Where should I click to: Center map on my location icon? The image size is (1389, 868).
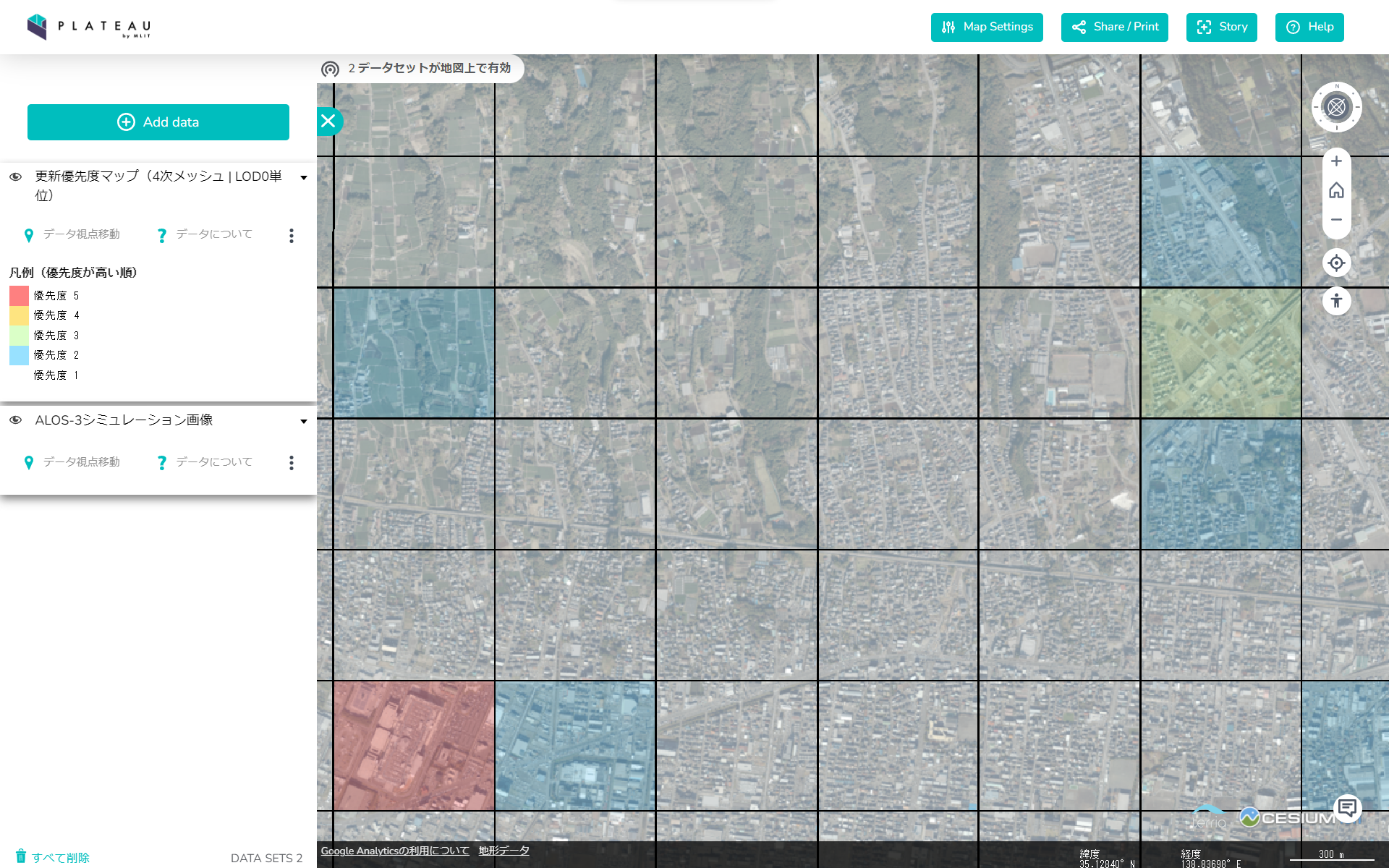[x=1336, y=263]
